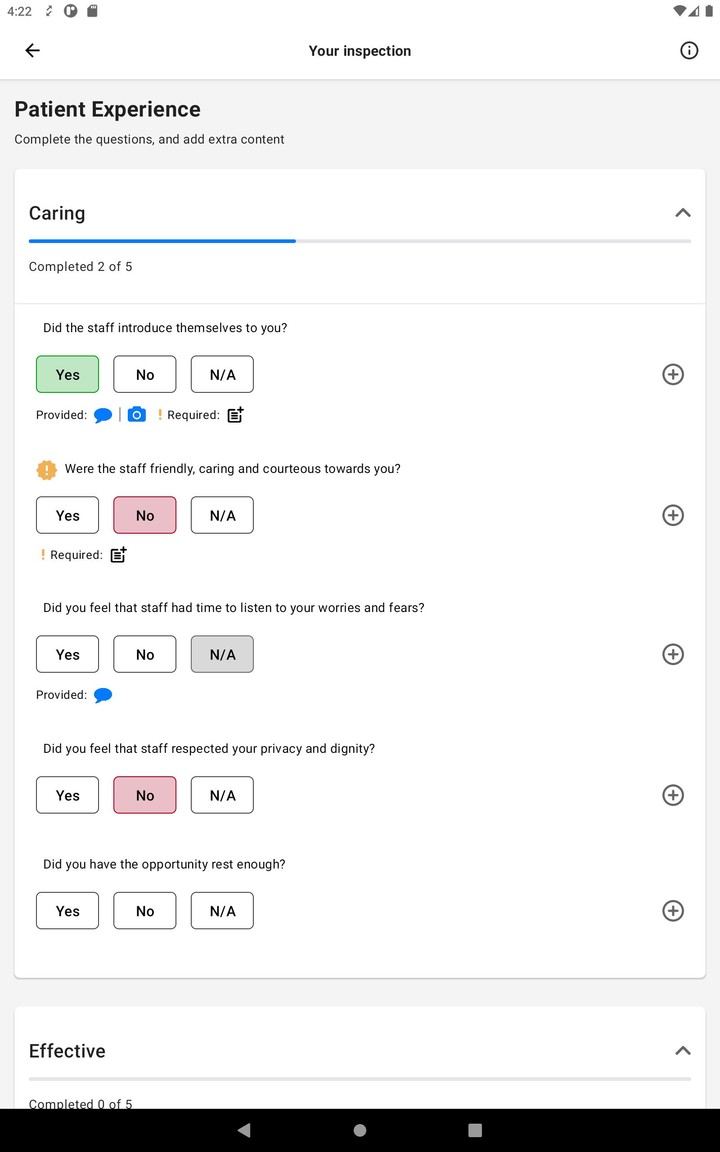Collapse the Caring section
Image resolution: width=720 pixels, height=1152 pixels.
[x=682, y=213]
